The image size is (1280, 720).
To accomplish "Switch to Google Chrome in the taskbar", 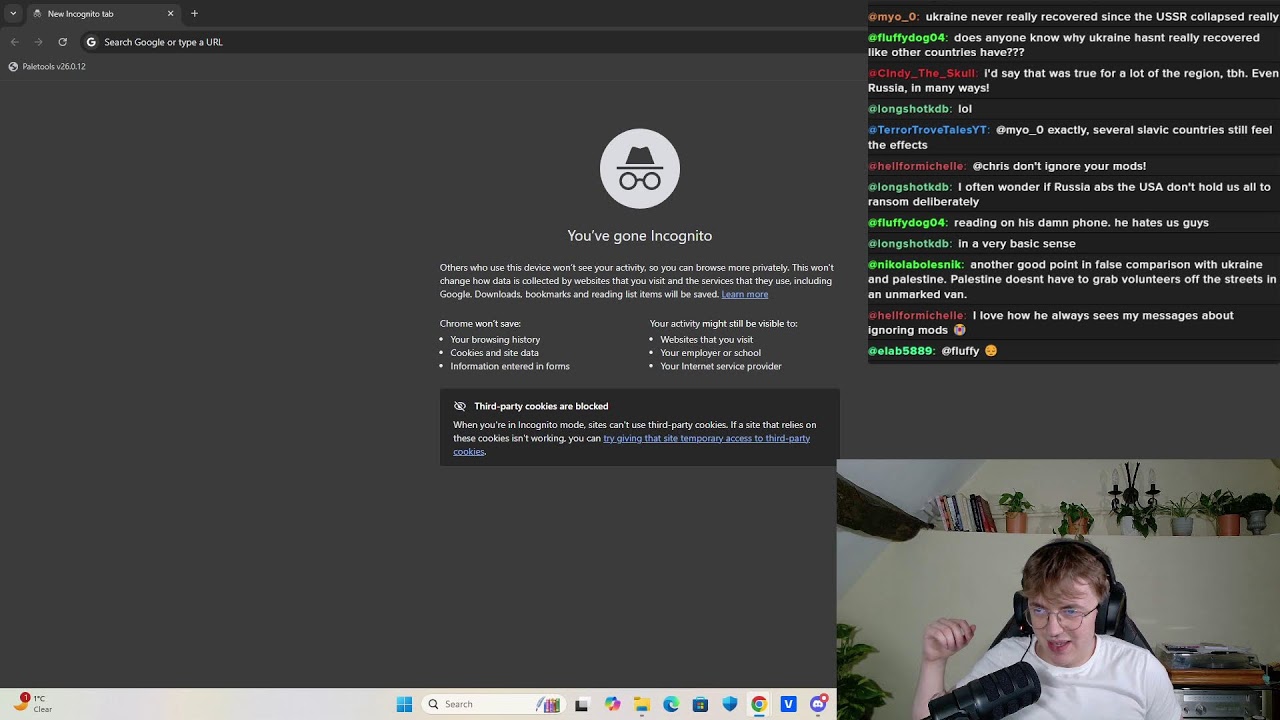I will pyautogui.click(x=759, y=704).
